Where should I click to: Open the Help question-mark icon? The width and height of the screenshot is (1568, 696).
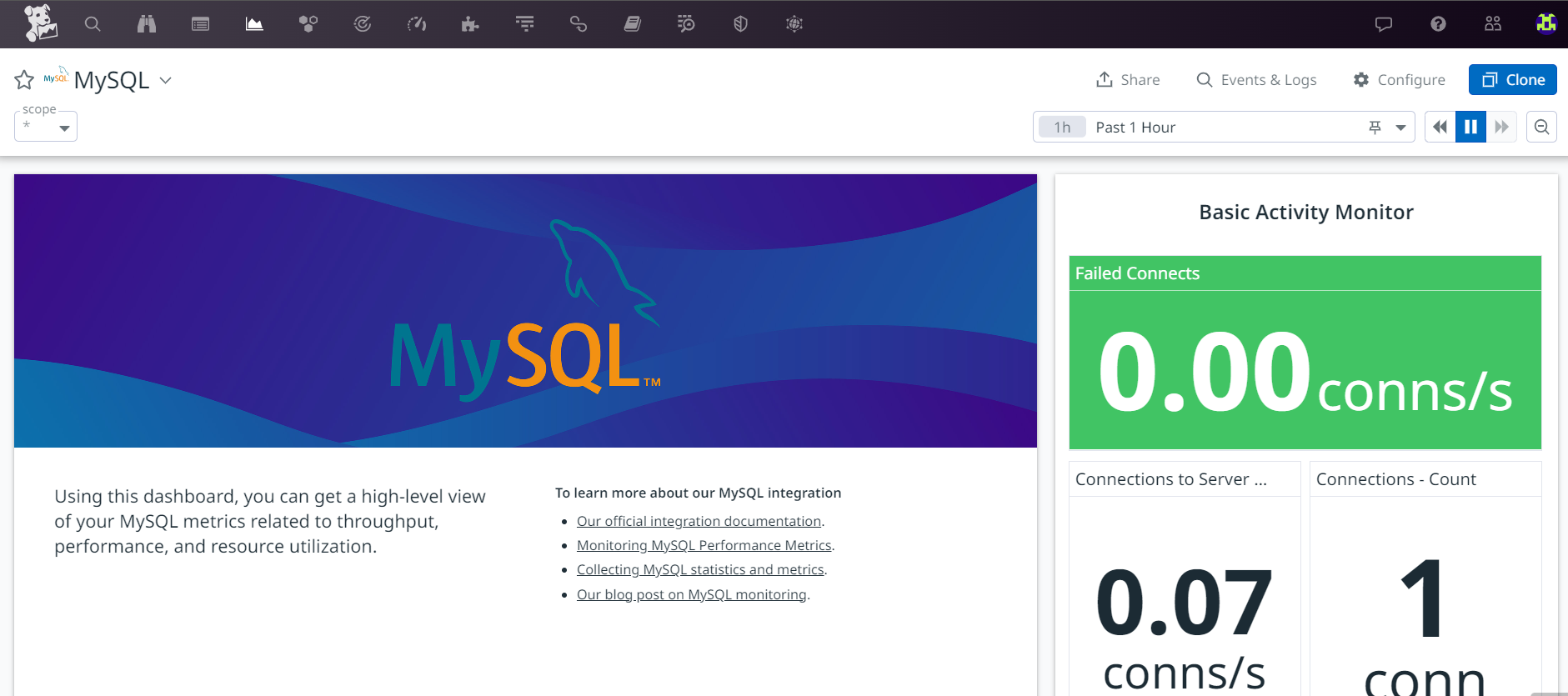pos(1438,24)
